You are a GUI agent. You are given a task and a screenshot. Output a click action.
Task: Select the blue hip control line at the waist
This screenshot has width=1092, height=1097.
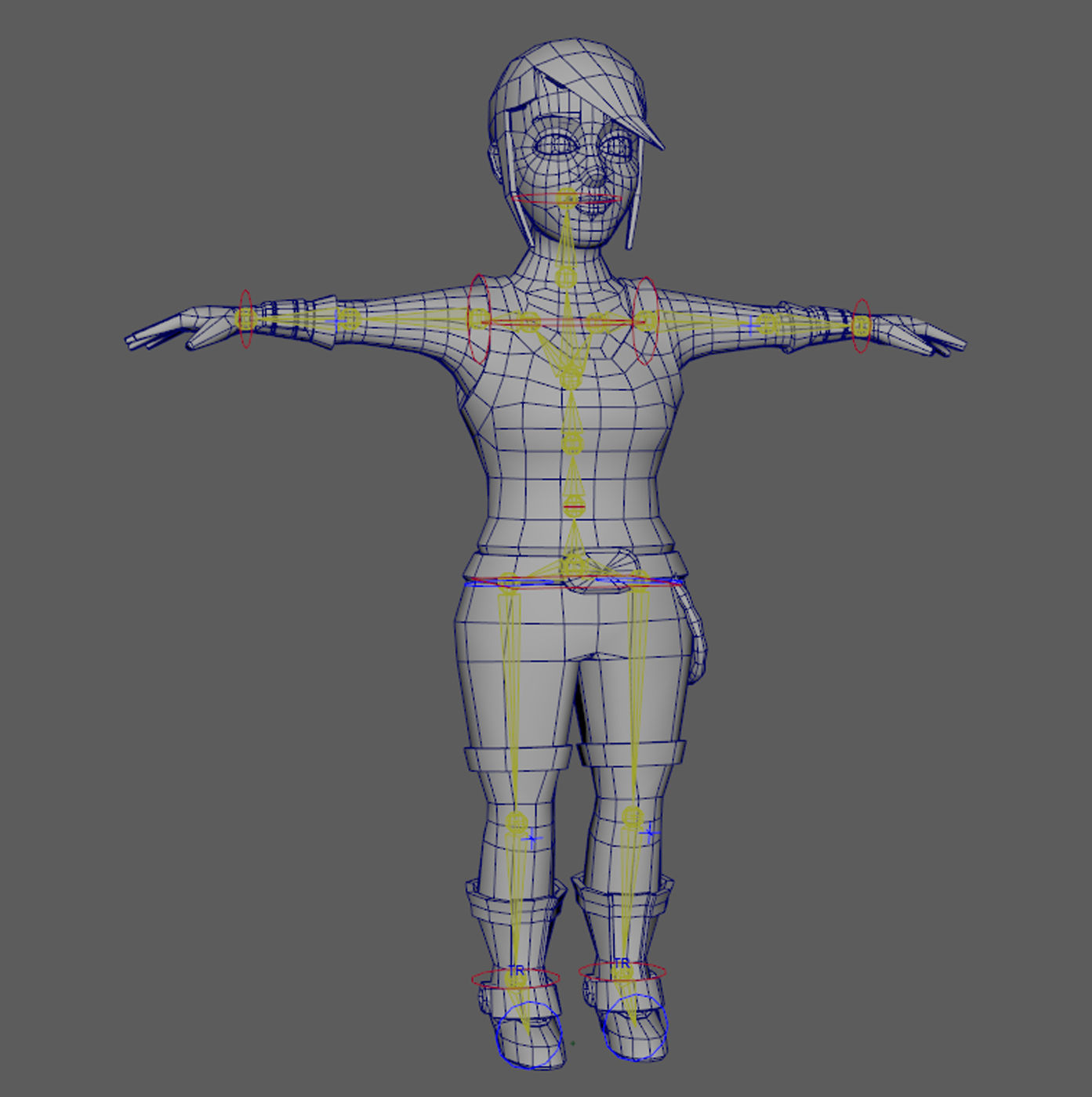pos(573,583)
